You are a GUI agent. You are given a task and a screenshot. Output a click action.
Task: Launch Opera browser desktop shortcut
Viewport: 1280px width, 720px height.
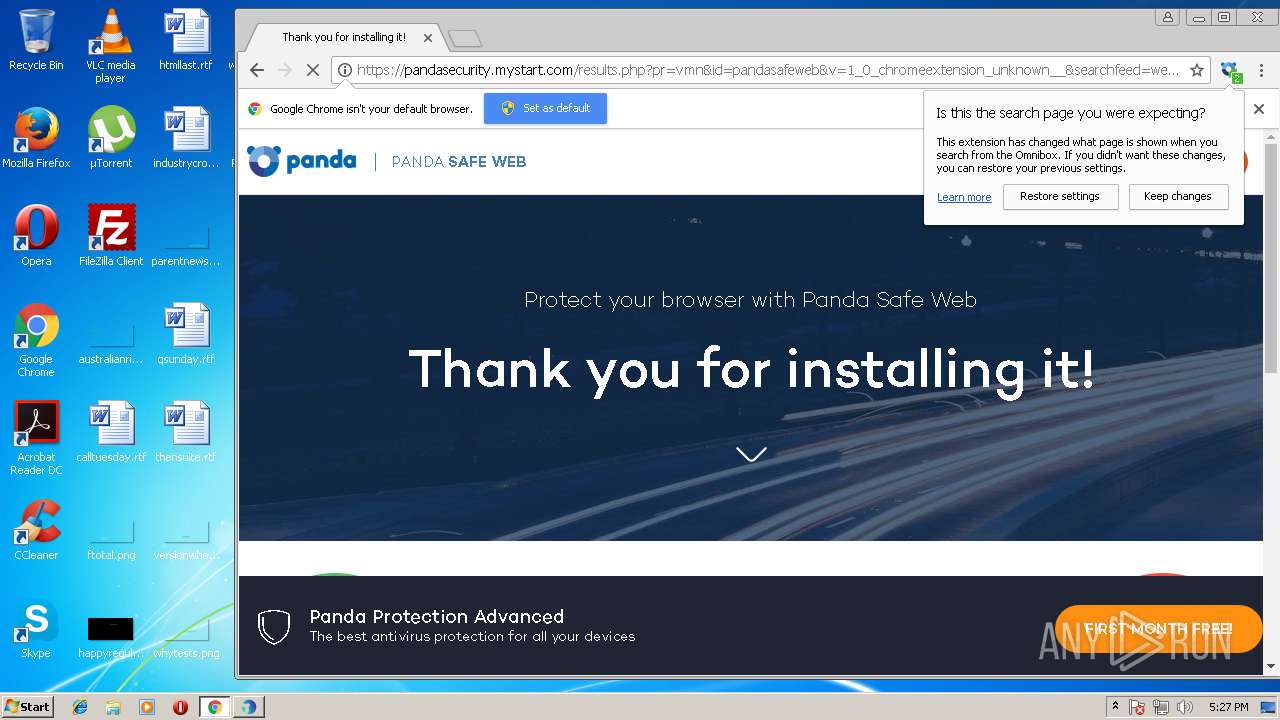[x=36, y=236]
